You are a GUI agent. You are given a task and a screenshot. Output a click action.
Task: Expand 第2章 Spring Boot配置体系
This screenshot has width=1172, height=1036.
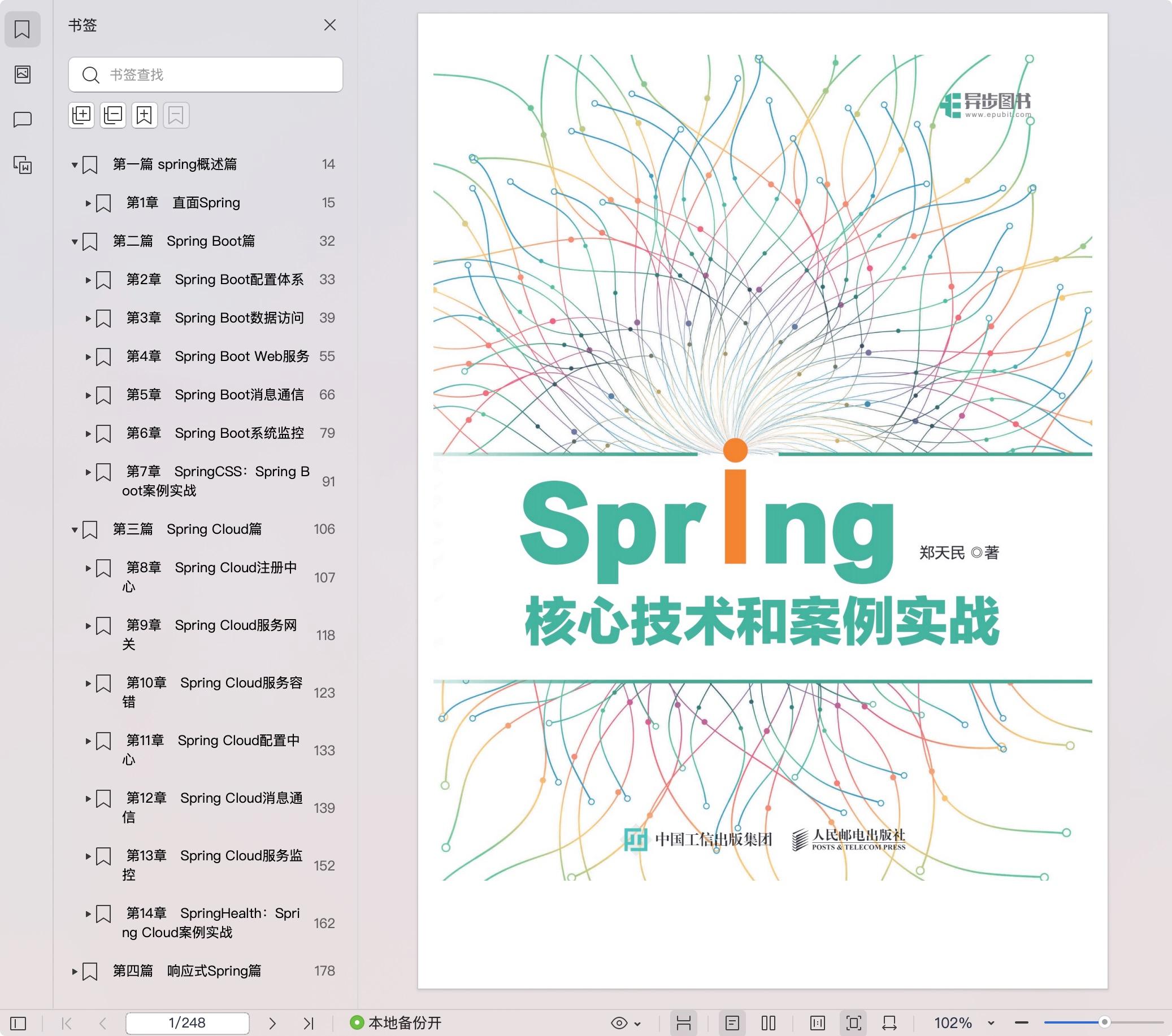(x=88, y=280)
